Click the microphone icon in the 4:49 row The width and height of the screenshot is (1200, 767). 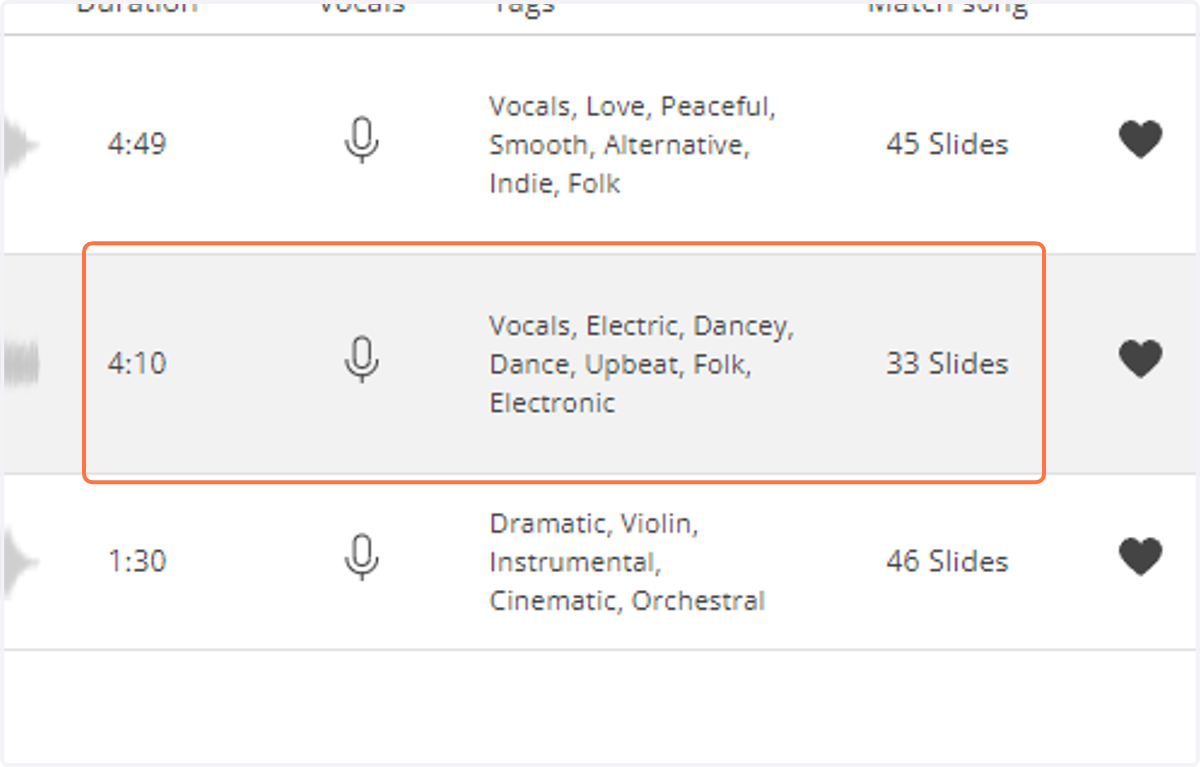point(361,141)
